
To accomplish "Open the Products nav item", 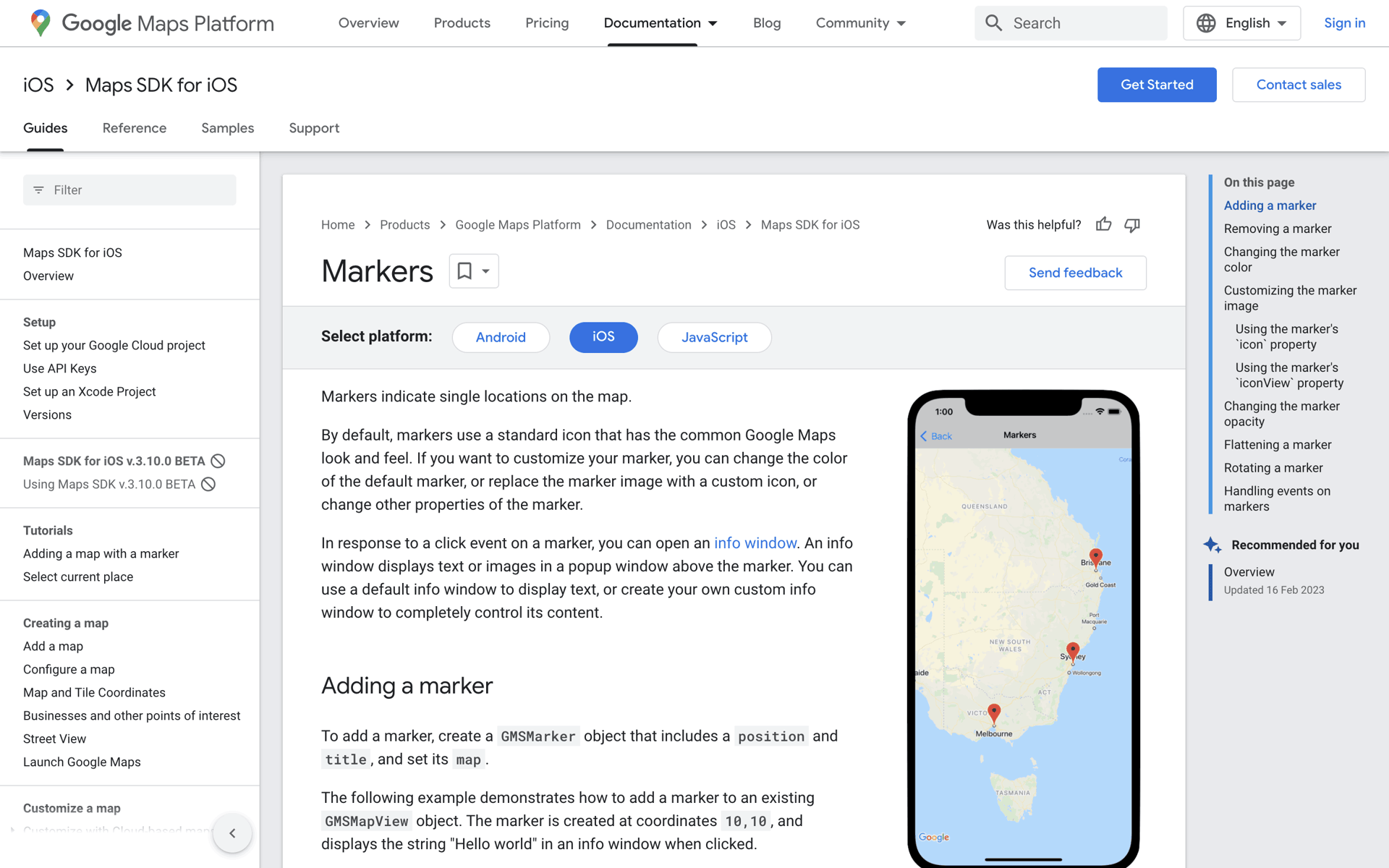I will (x=462, y=23).
